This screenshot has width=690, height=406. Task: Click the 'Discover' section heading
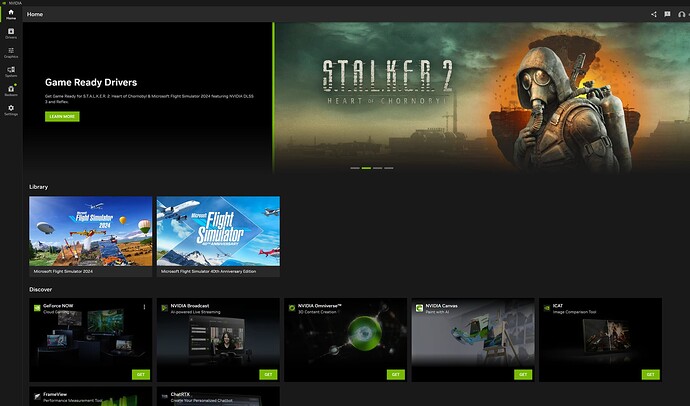coord(40,289)
